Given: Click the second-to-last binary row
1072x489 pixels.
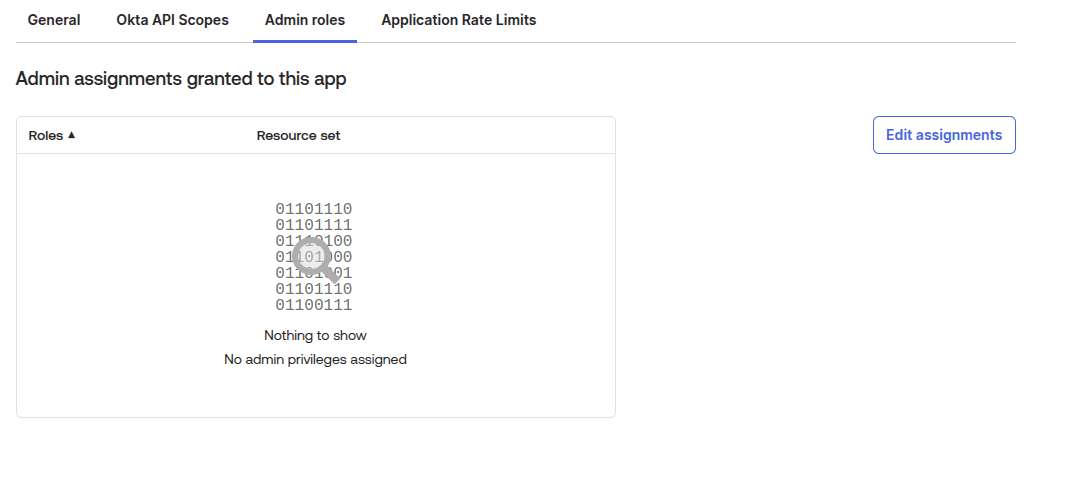Looking at the screenshot, I should coord(314,289).
